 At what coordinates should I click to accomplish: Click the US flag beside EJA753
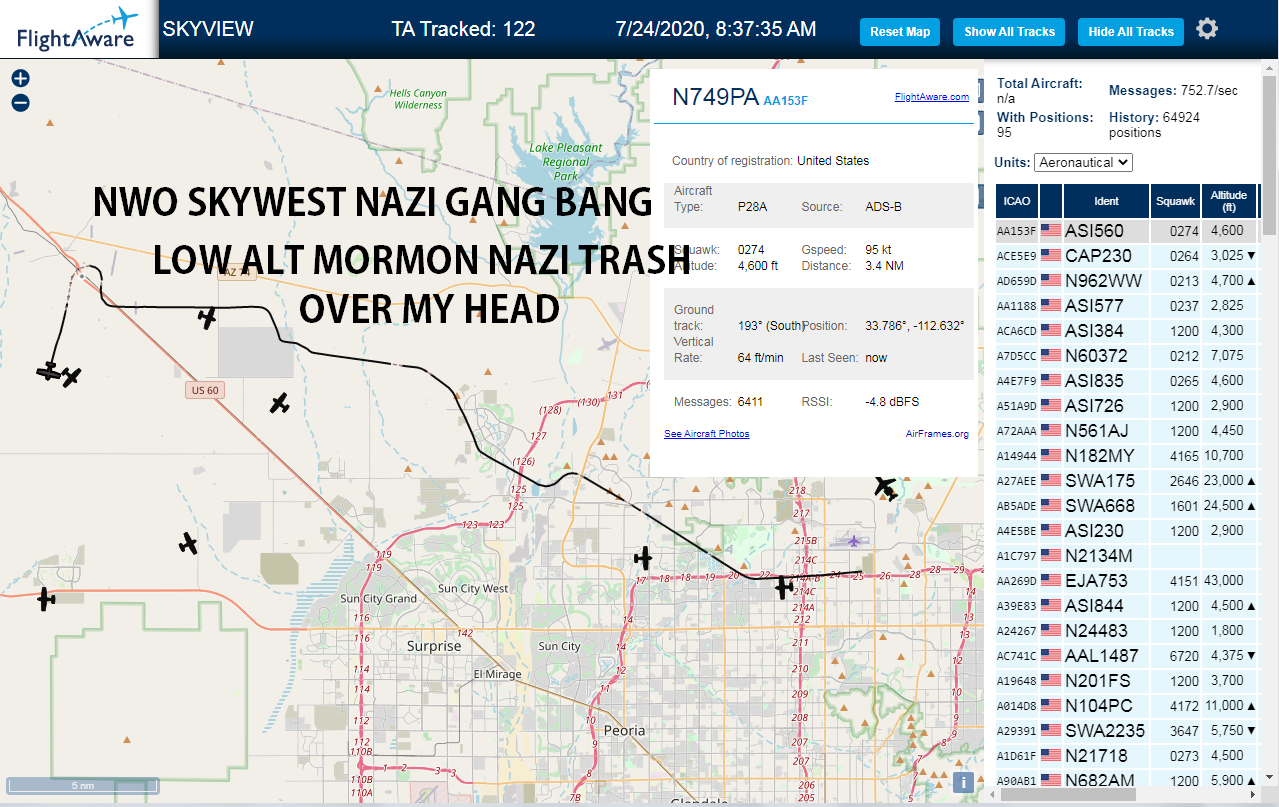pos(1050,581)
